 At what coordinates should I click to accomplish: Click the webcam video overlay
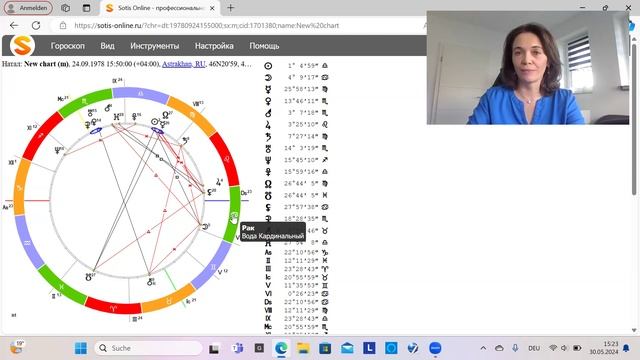pos(528,67)
